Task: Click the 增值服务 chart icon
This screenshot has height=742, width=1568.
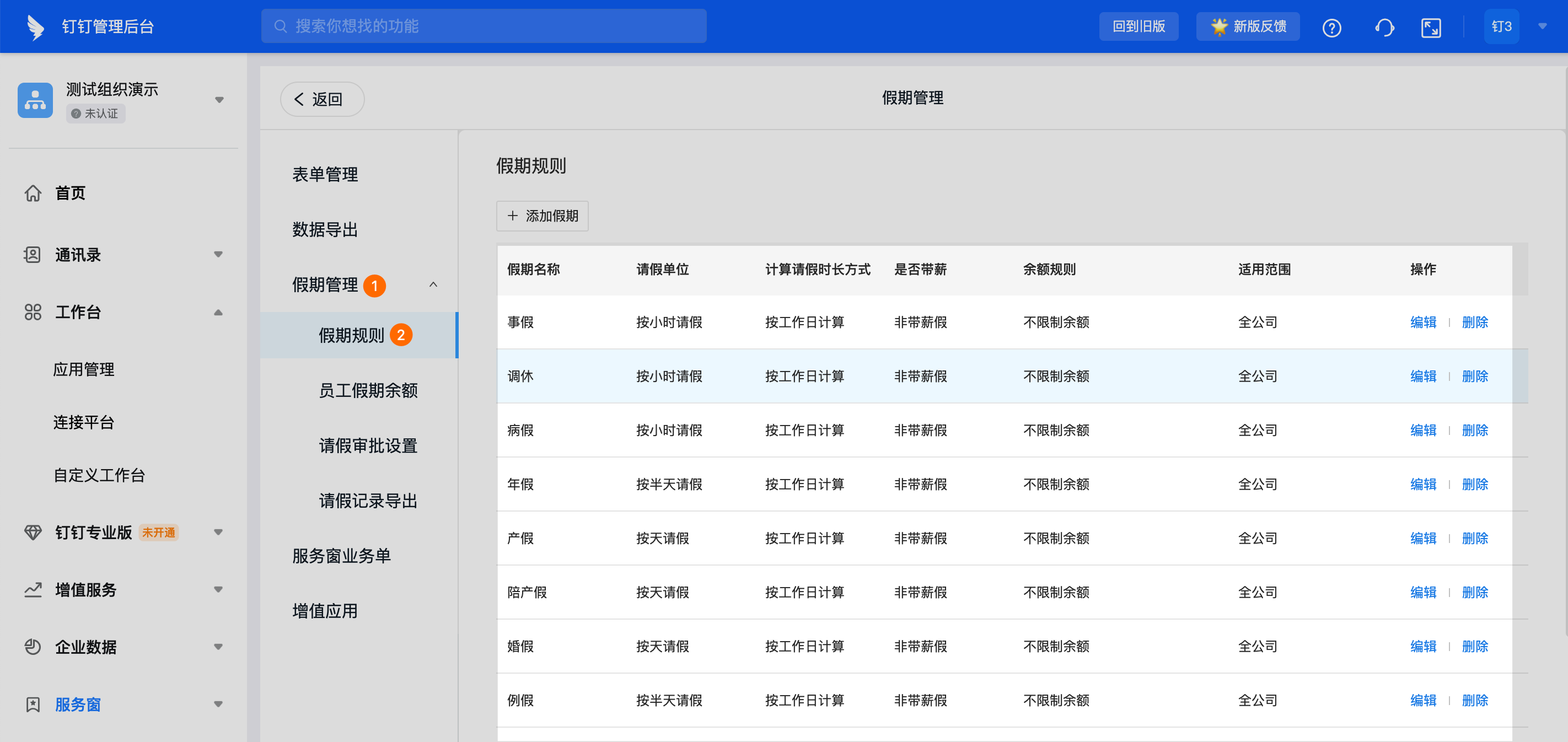Action: point(33,589)
